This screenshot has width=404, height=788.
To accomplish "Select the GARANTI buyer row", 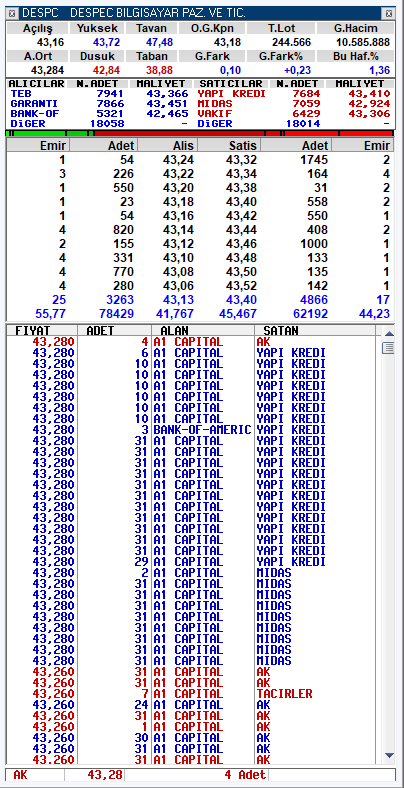I will click(99, 104).
